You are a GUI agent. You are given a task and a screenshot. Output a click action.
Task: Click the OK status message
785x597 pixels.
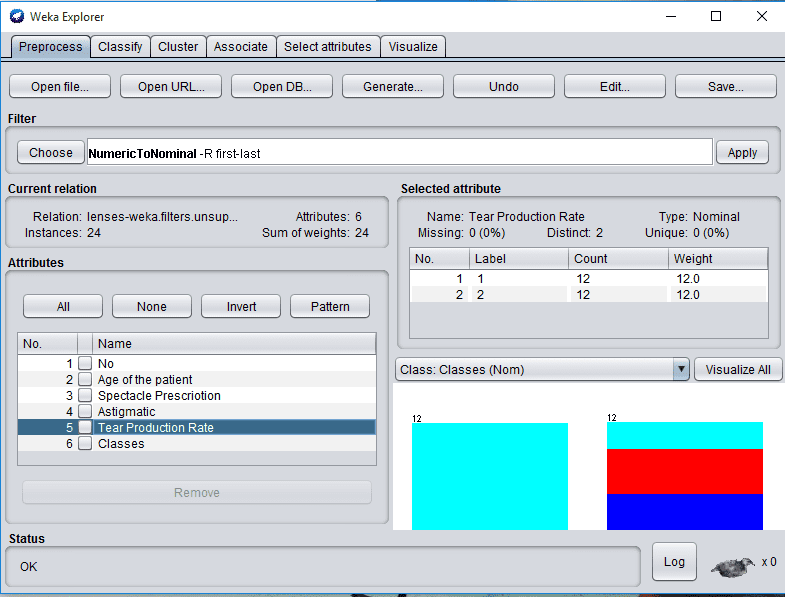[x=29, y=566]
